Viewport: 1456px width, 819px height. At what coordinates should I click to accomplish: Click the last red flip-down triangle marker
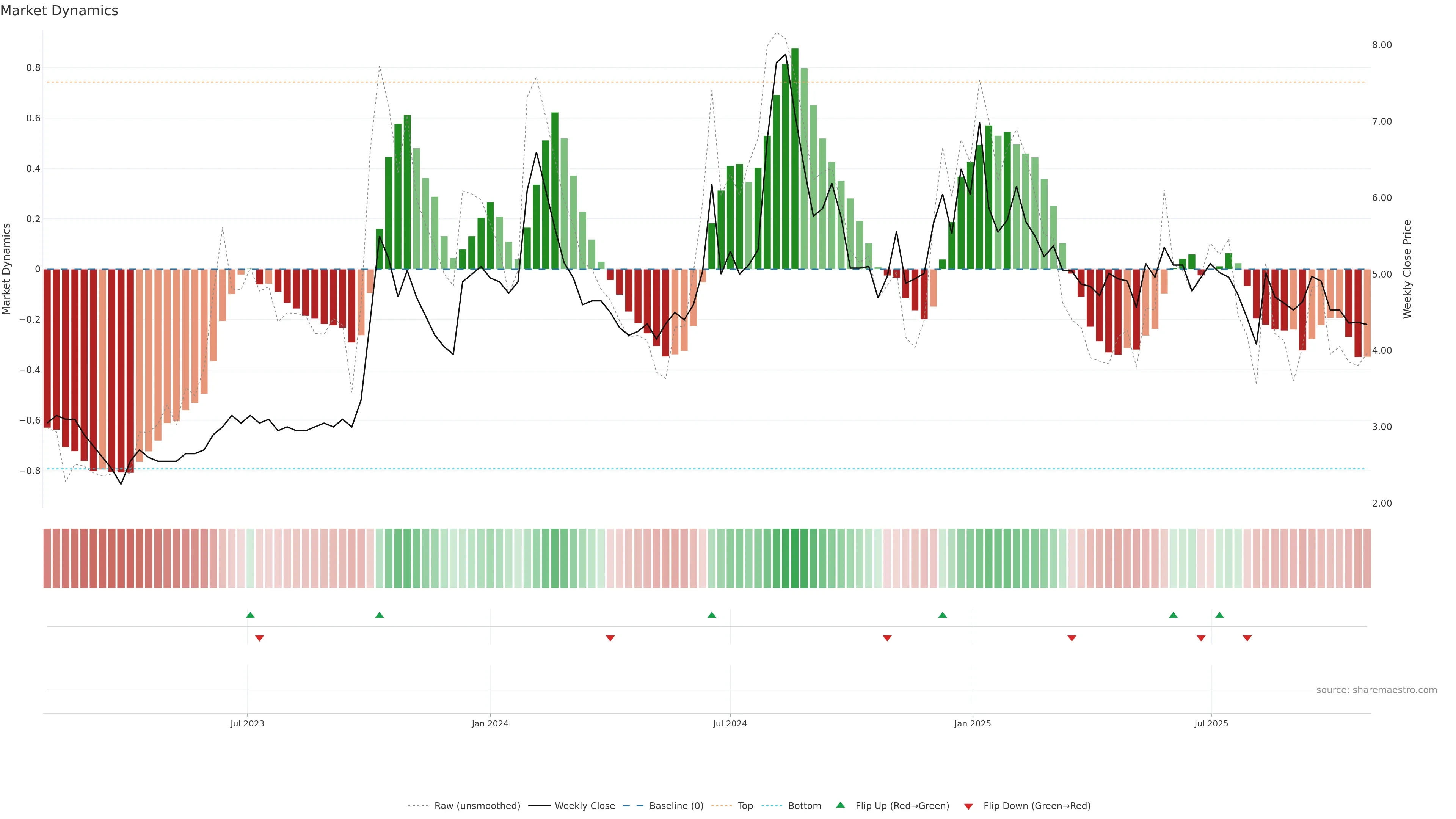(1247, 638)
